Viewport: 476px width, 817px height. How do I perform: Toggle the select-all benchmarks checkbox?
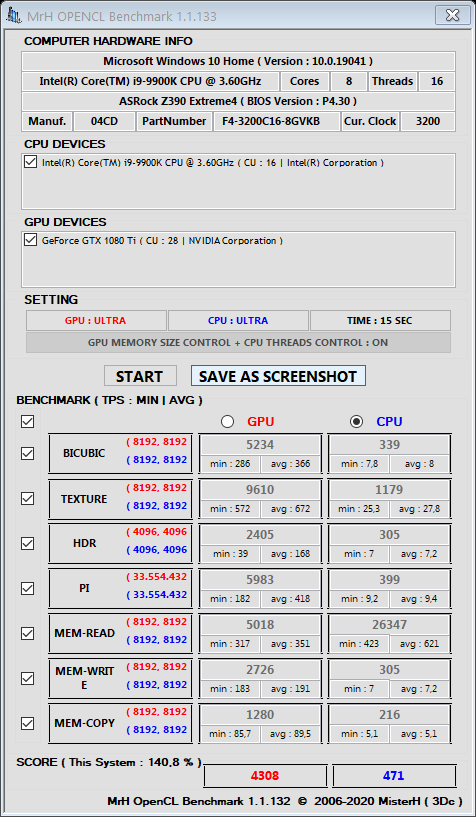point(28,422)
